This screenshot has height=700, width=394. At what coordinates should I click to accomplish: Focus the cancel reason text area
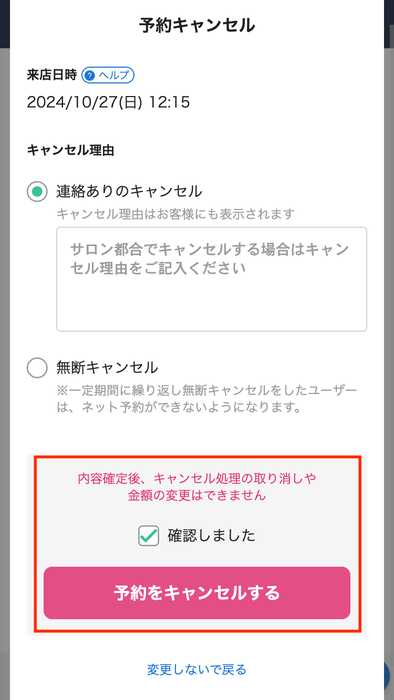[x=212, y=279]
